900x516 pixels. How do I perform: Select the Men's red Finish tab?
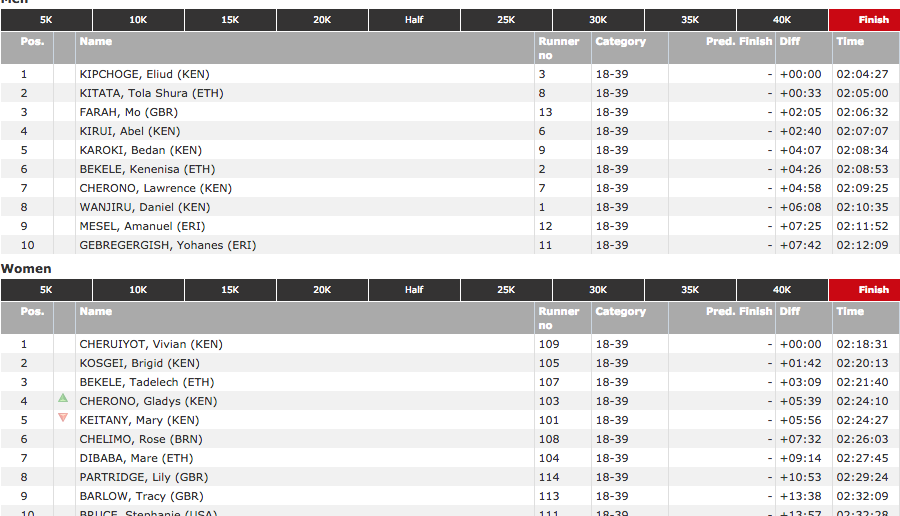(x=873, y=20)
